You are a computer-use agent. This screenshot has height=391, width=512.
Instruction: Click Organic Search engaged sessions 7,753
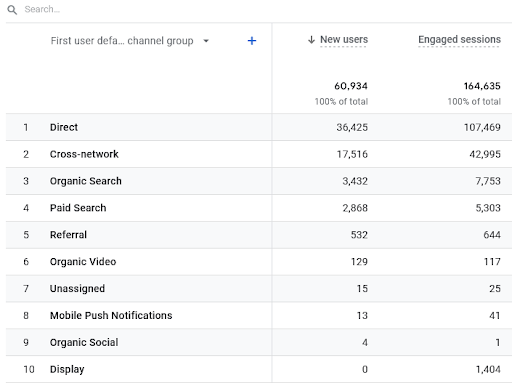[488, 181]
